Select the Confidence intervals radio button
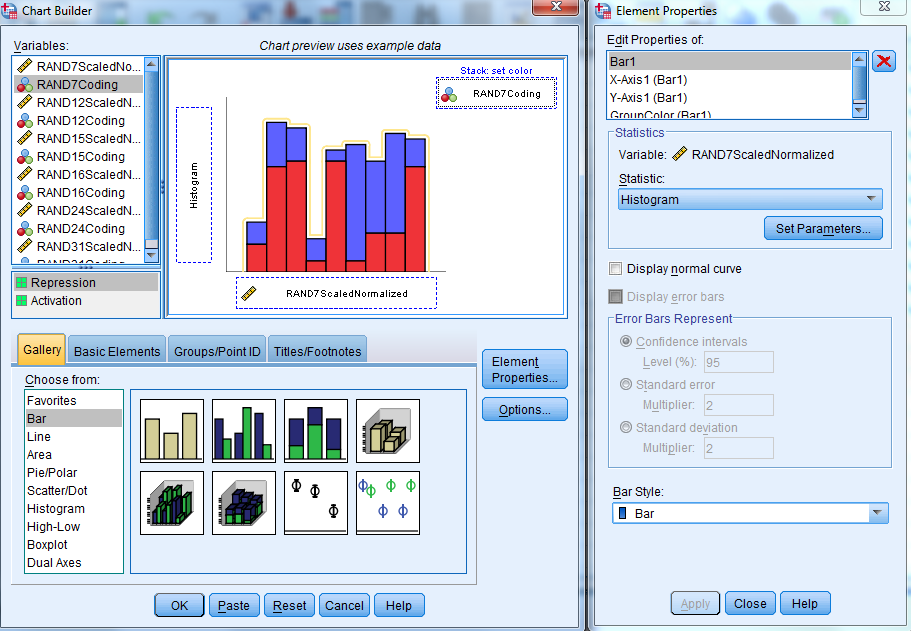 click(x=627, y=342)
